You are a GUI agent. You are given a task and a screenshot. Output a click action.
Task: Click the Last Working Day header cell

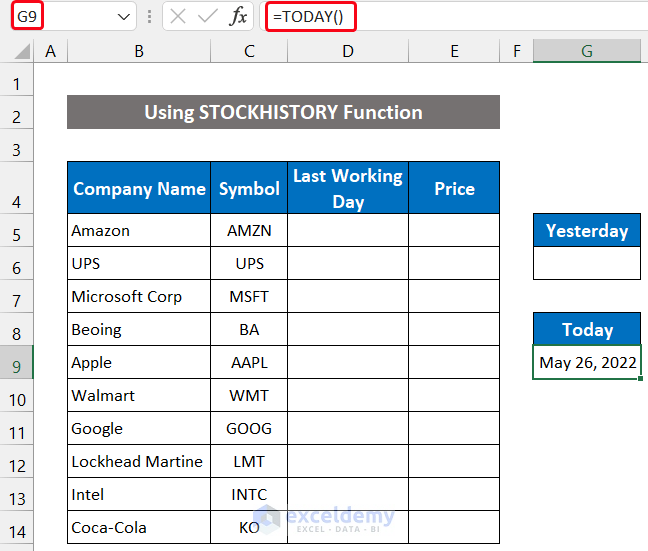(347, 188)
